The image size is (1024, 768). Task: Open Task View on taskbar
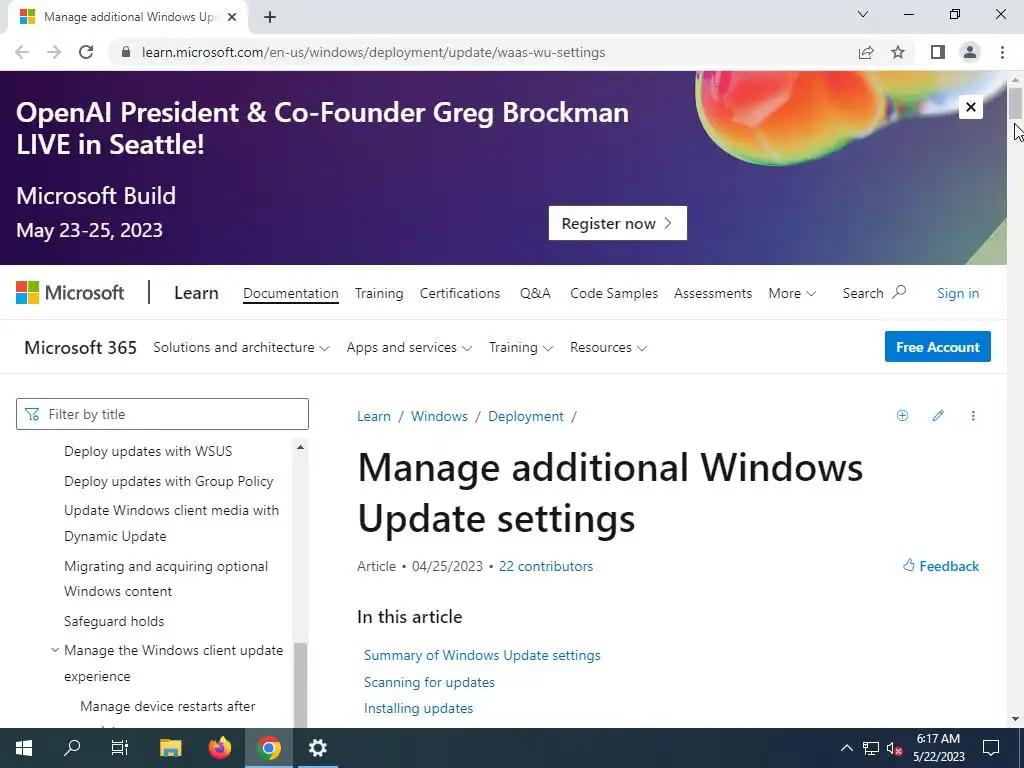[x=120, y=748]
